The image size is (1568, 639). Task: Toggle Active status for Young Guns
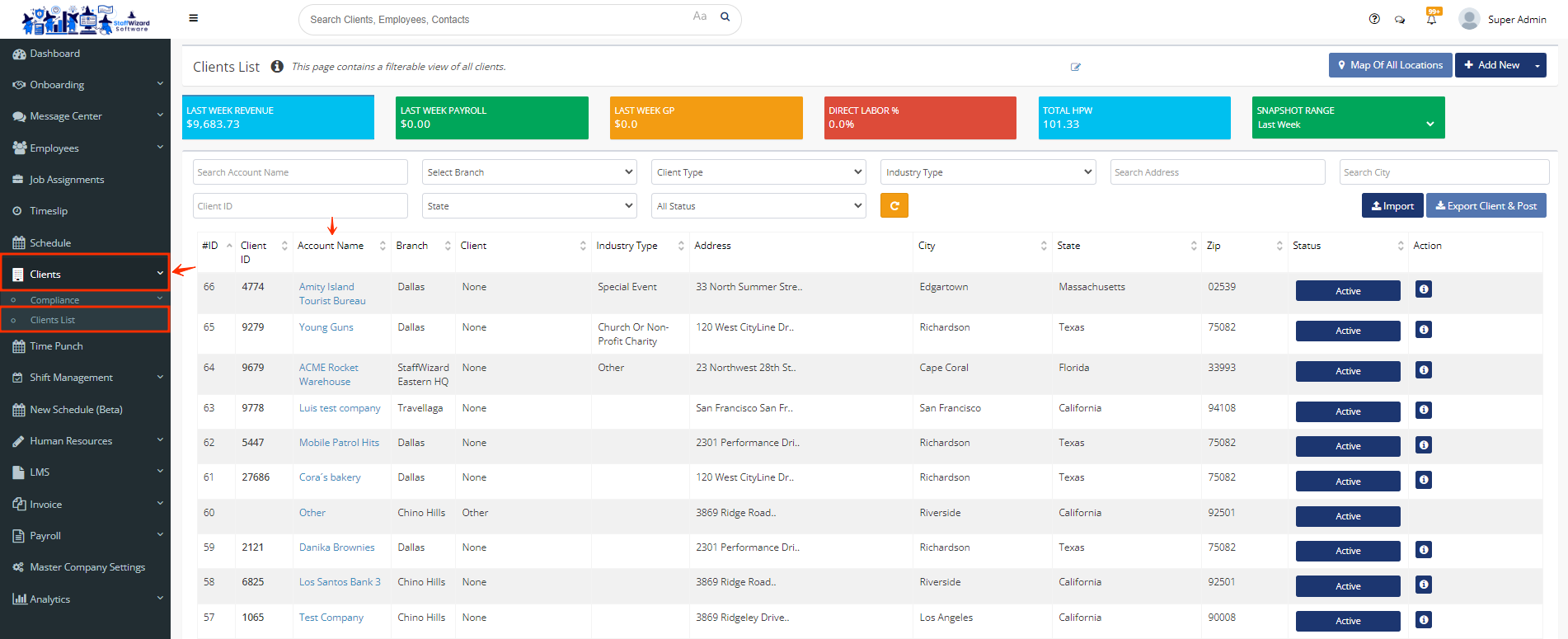1347,331
